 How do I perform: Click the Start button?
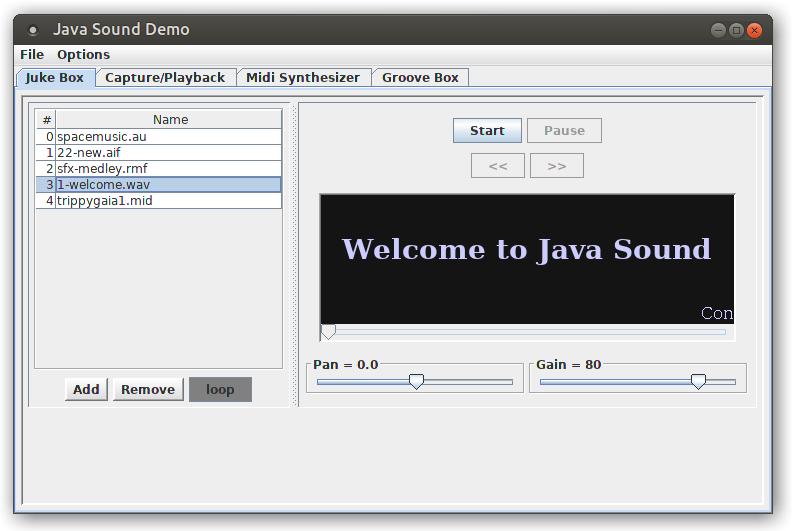point(487,131)
